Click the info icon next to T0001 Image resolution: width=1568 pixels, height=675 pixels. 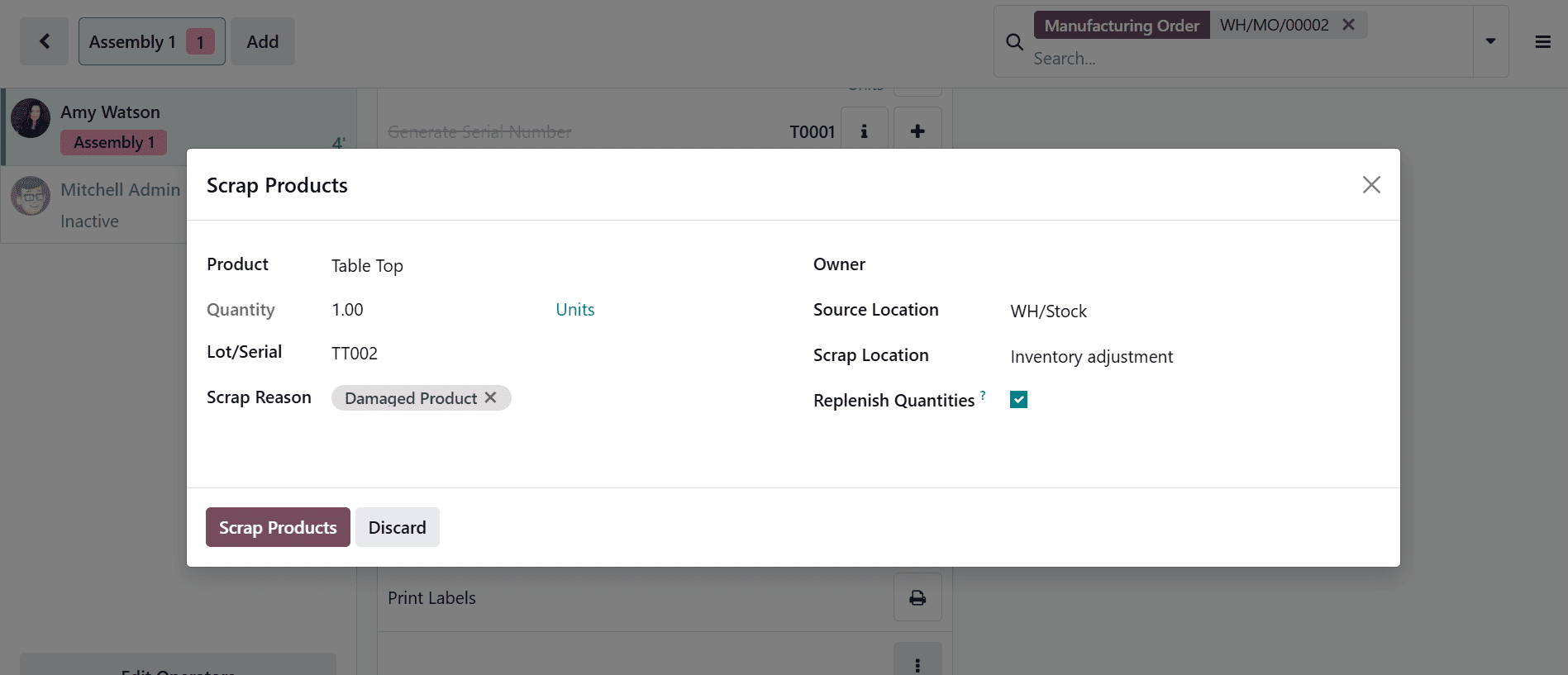(x=865, y=131)
